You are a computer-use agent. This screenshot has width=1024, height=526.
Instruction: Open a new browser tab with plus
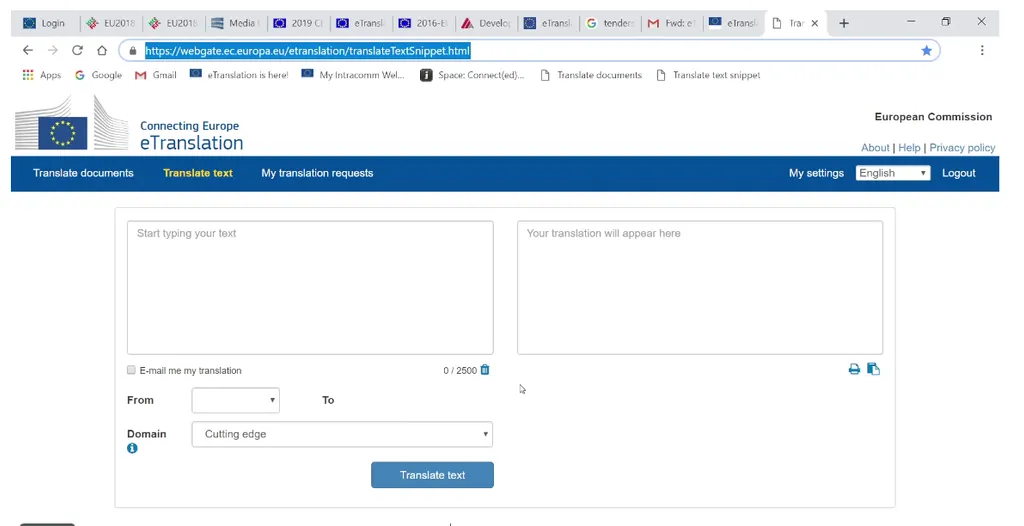click(844, 23)
